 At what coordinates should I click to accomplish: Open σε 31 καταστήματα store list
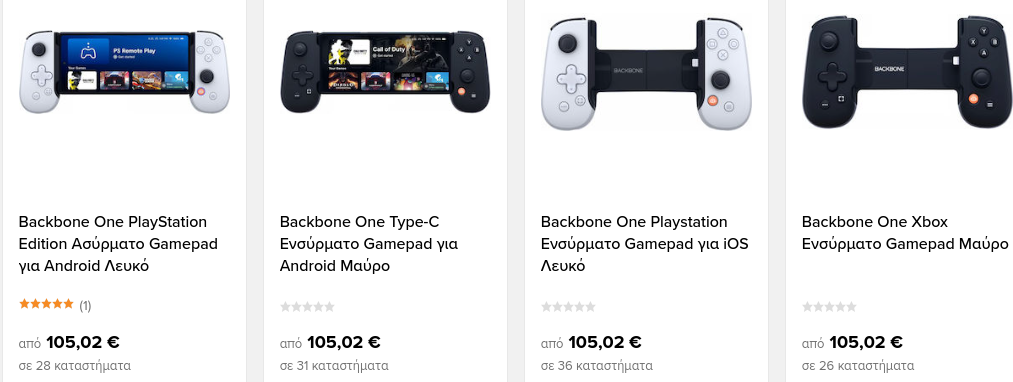(x=334, y=366)
